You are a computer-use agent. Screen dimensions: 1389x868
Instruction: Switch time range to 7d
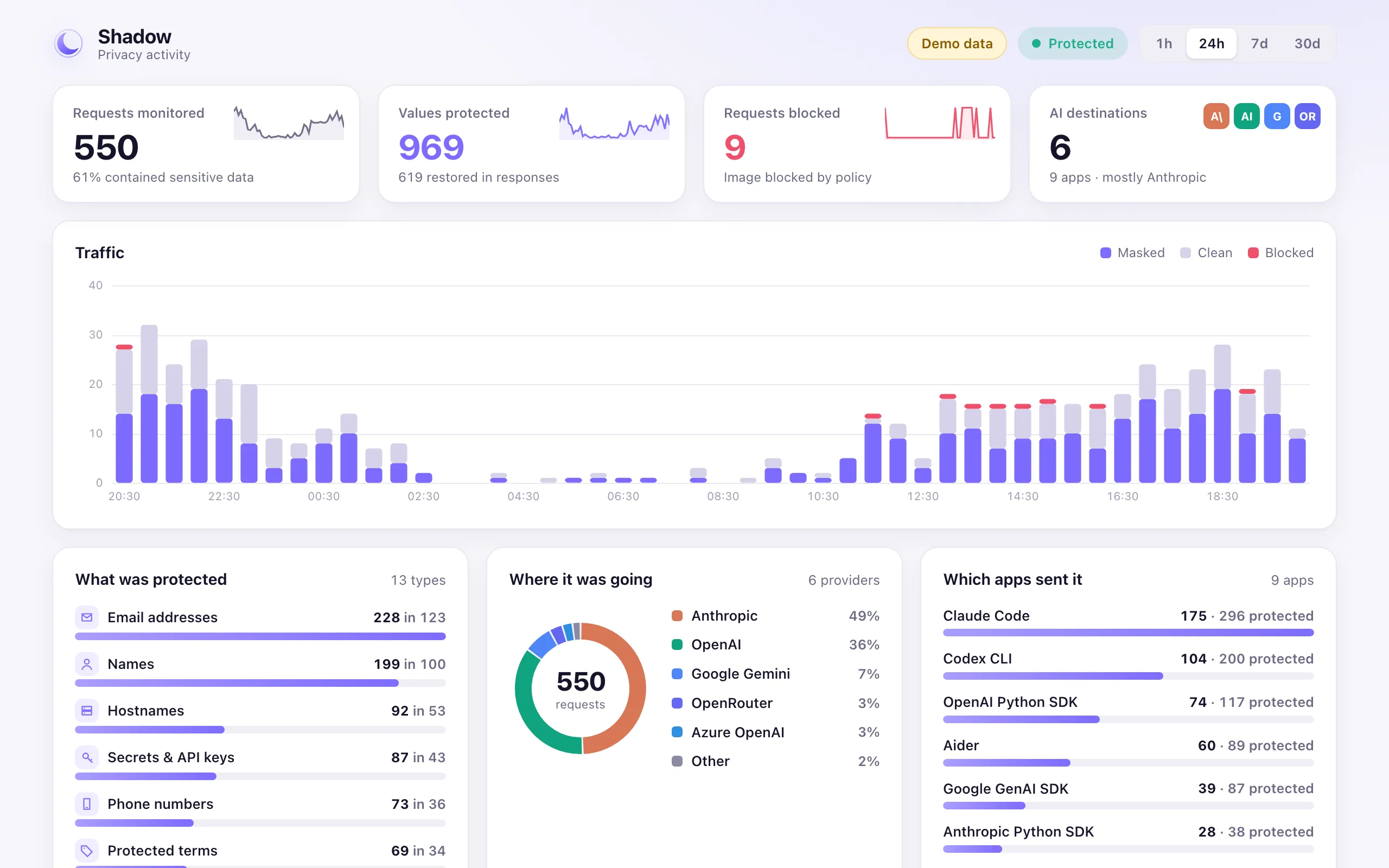1259,43
